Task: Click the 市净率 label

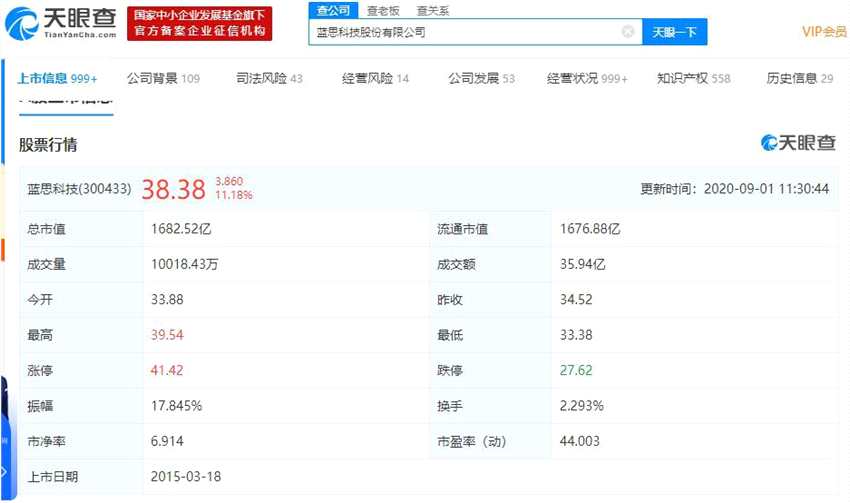Action: 46,442
